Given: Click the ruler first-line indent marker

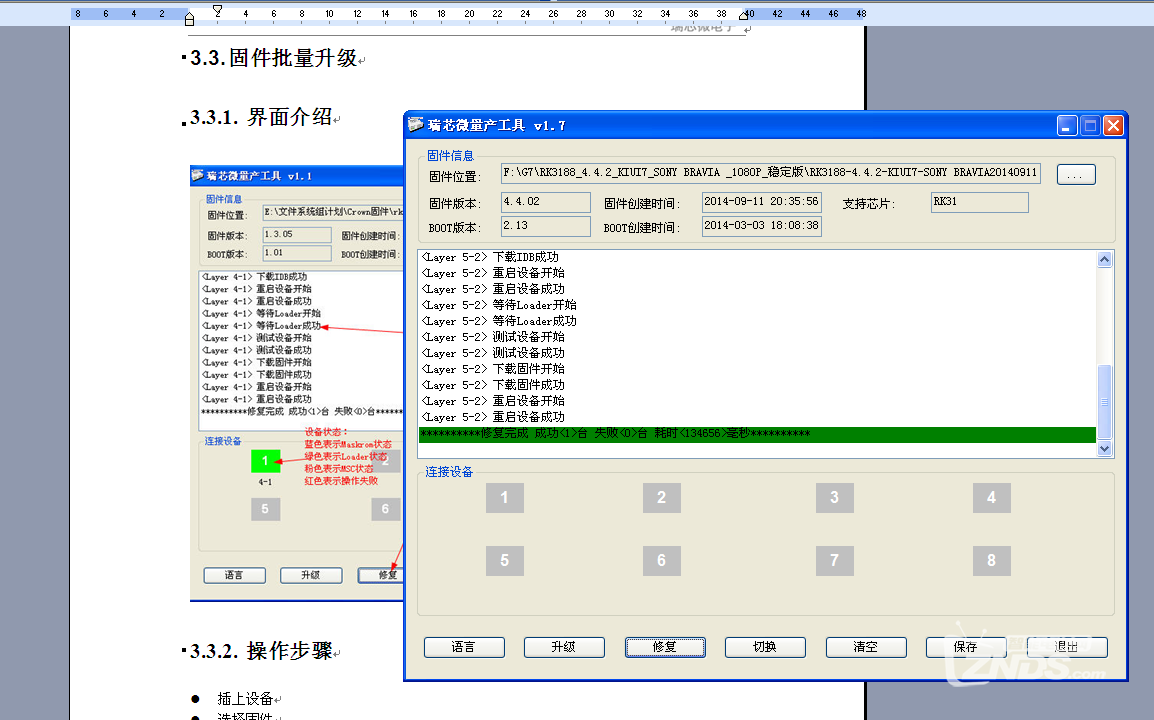Looking at the screenshot, I should pos(218,11).
